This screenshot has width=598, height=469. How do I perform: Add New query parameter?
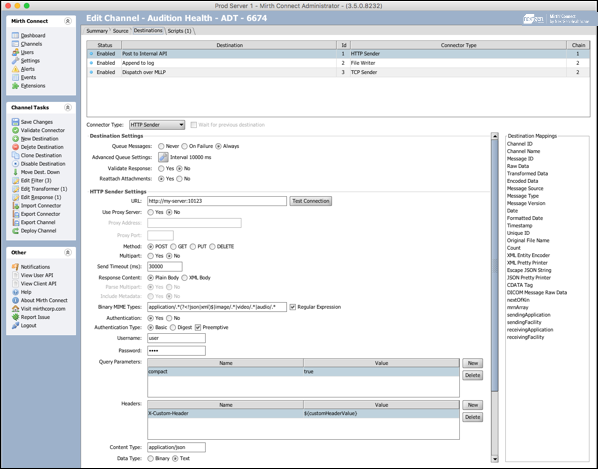point(473,363)
